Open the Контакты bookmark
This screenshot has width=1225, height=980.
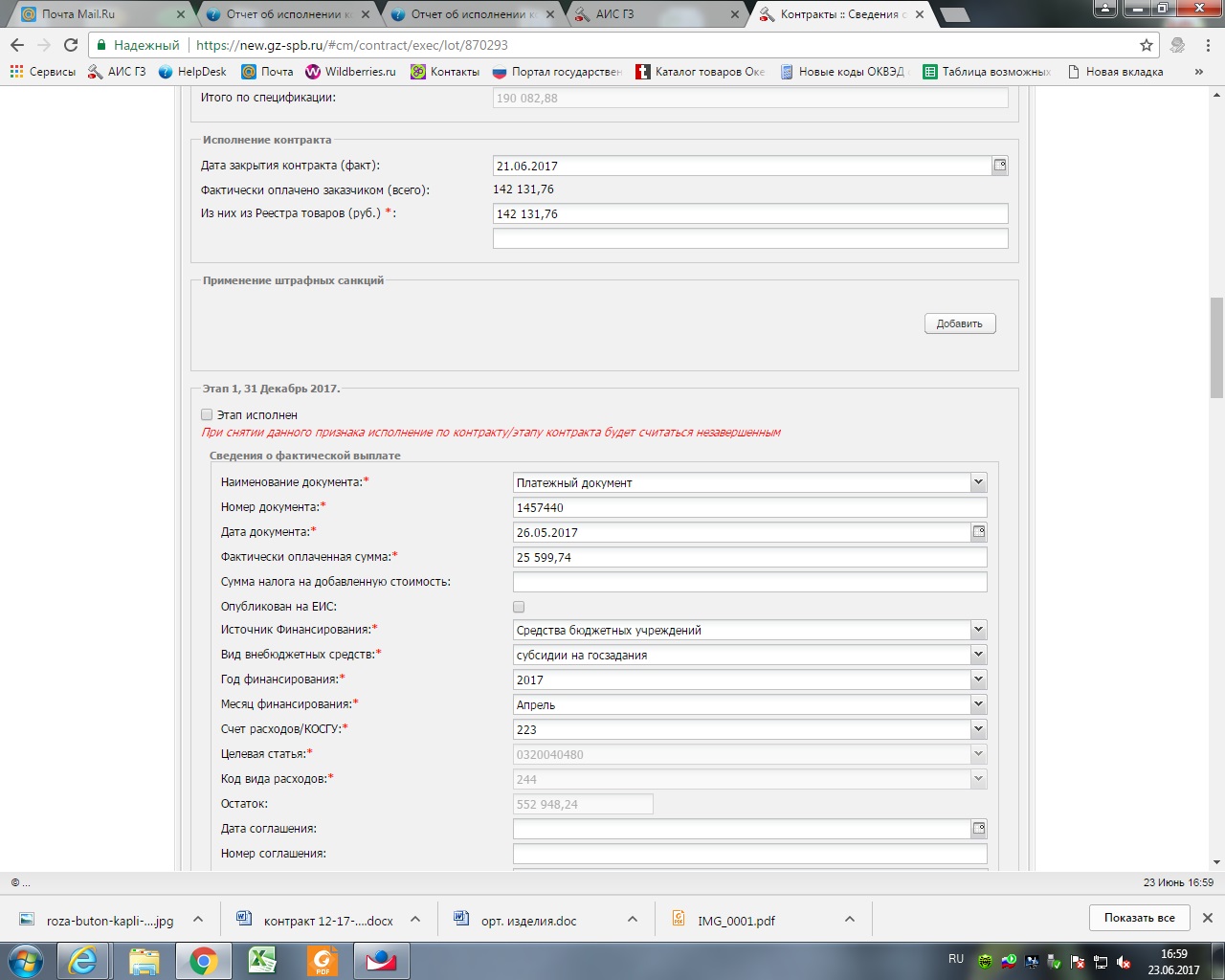445,72
